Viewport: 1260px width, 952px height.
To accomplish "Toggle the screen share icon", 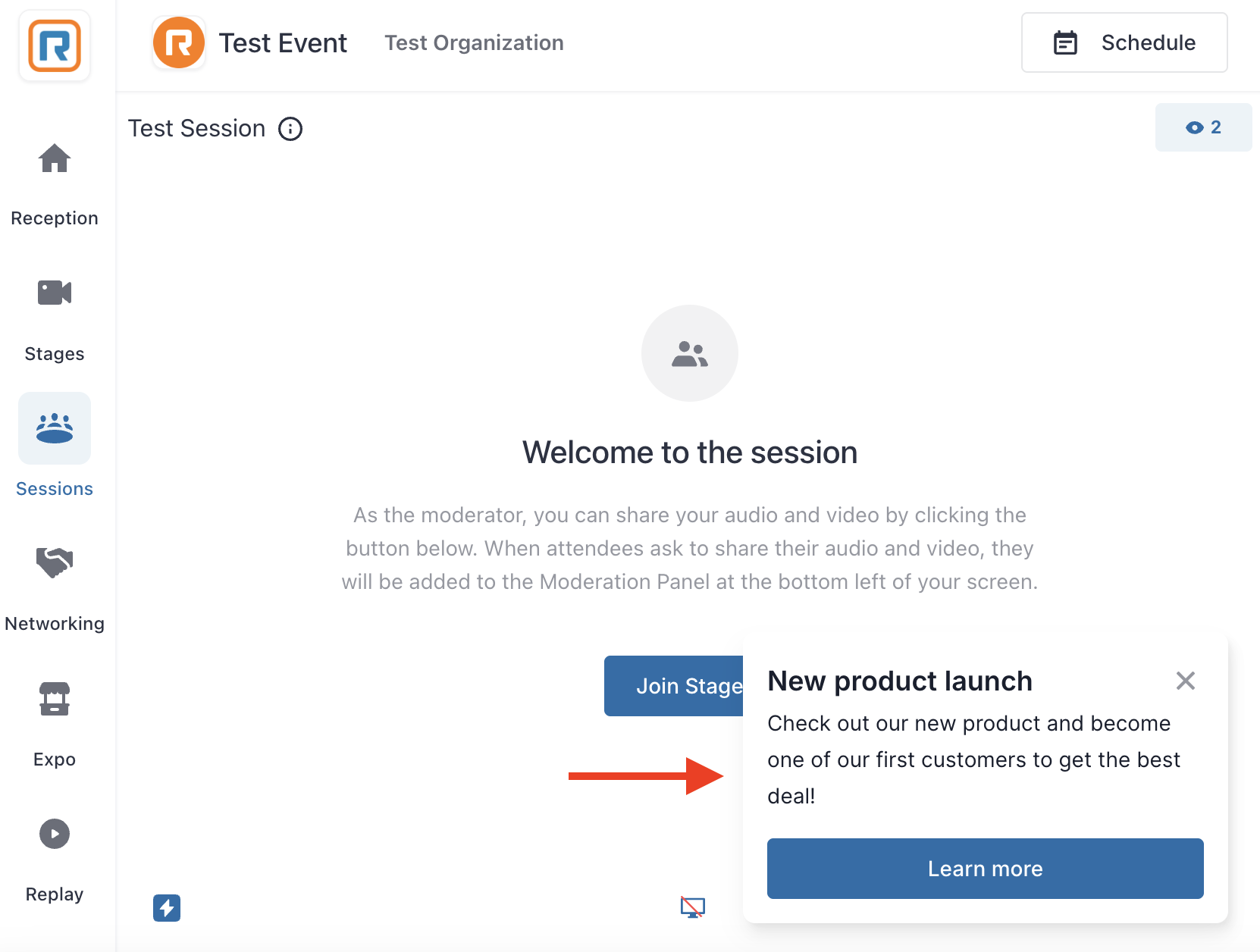I will [693, 907].
